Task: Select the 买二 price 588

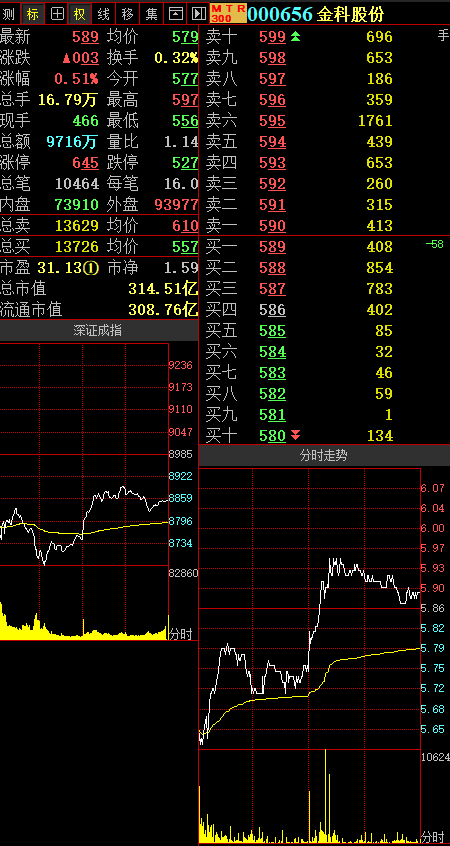Action: pos(272,268)
